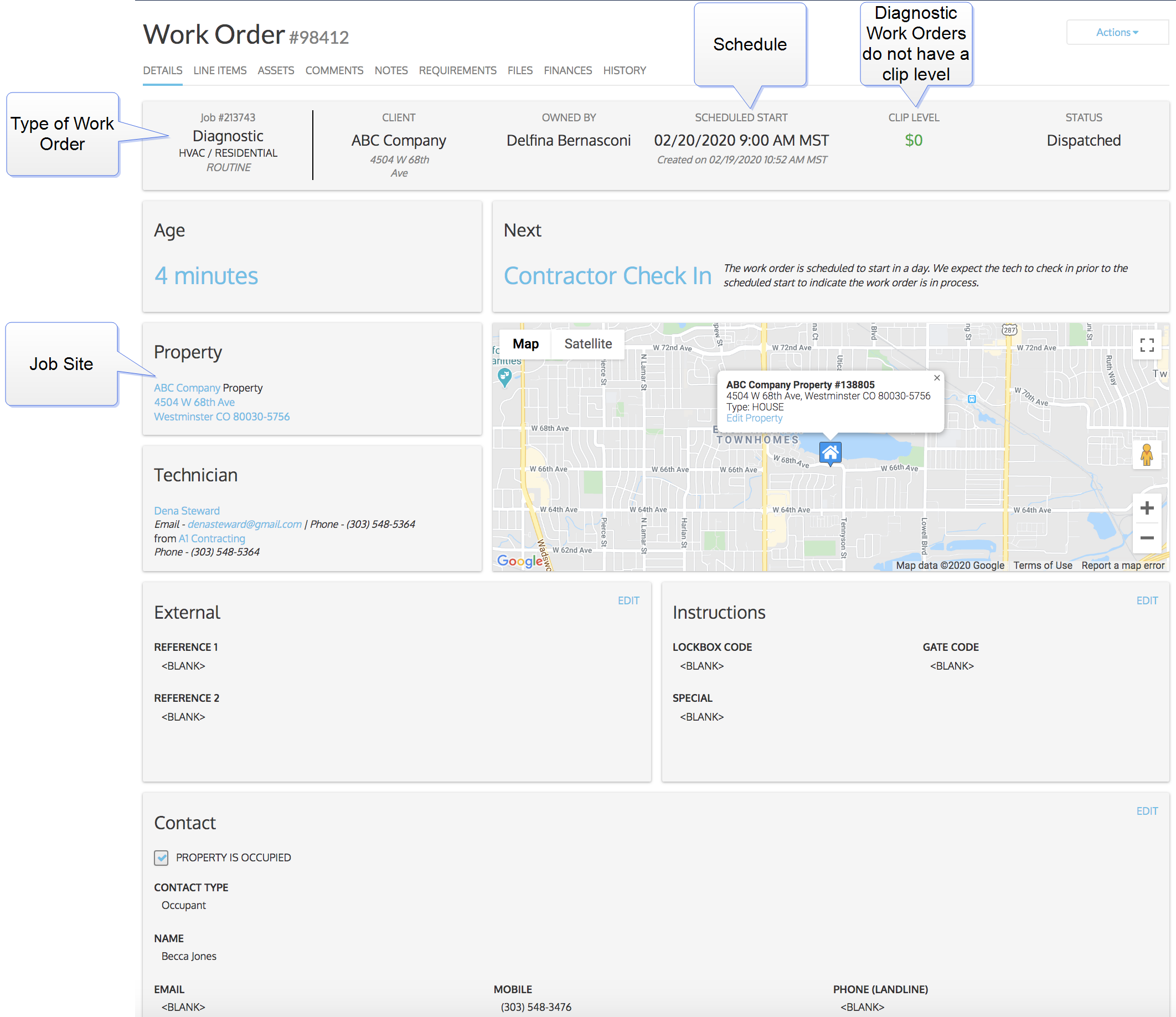Open Dena Steward technician link
Image resolution: width=1176 pixels, height=1017 pixels.
[x=187, y=511]
